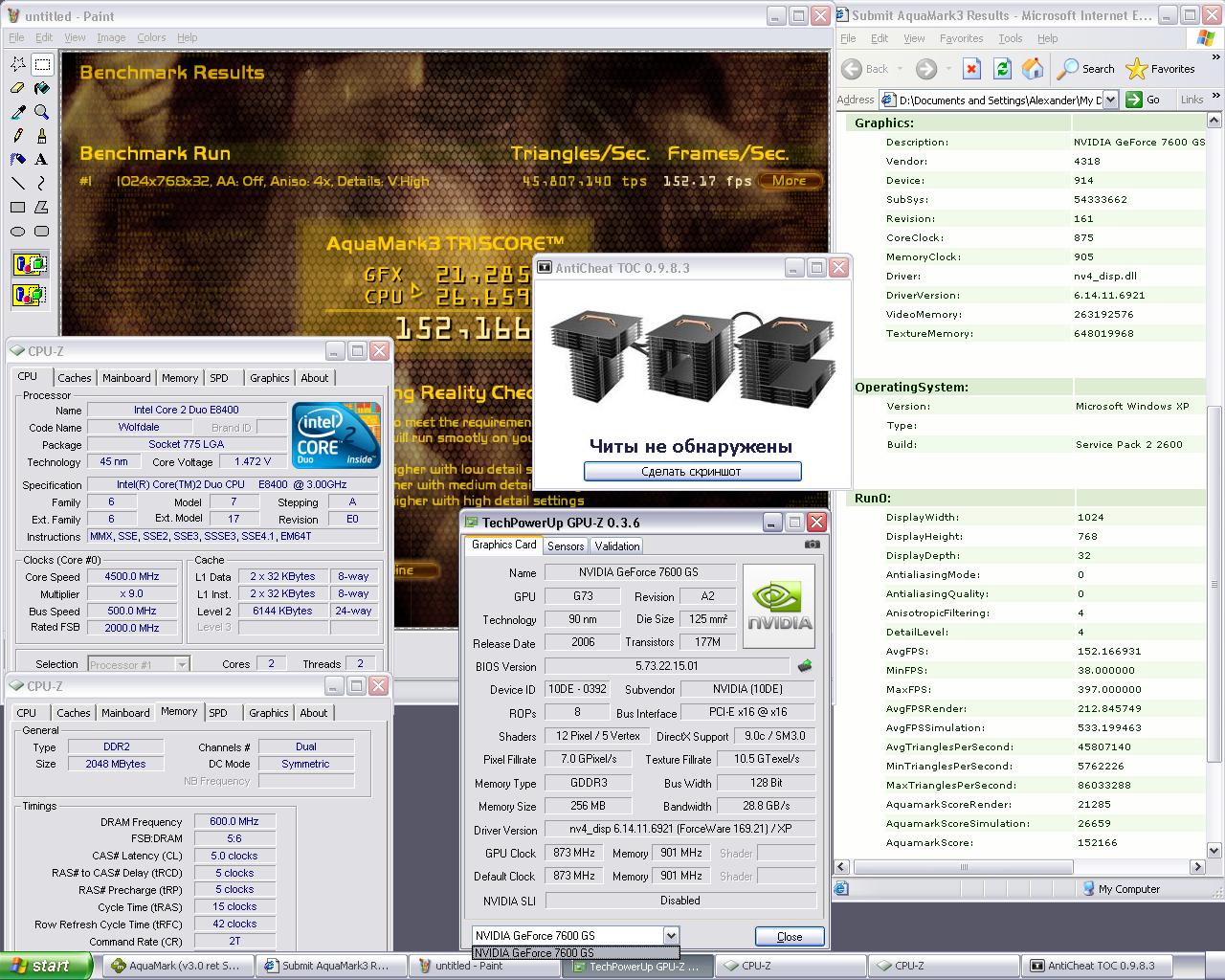
Task: Click the Refresh icon in Internet Explorer
Action: click(x=1002, y=69)
